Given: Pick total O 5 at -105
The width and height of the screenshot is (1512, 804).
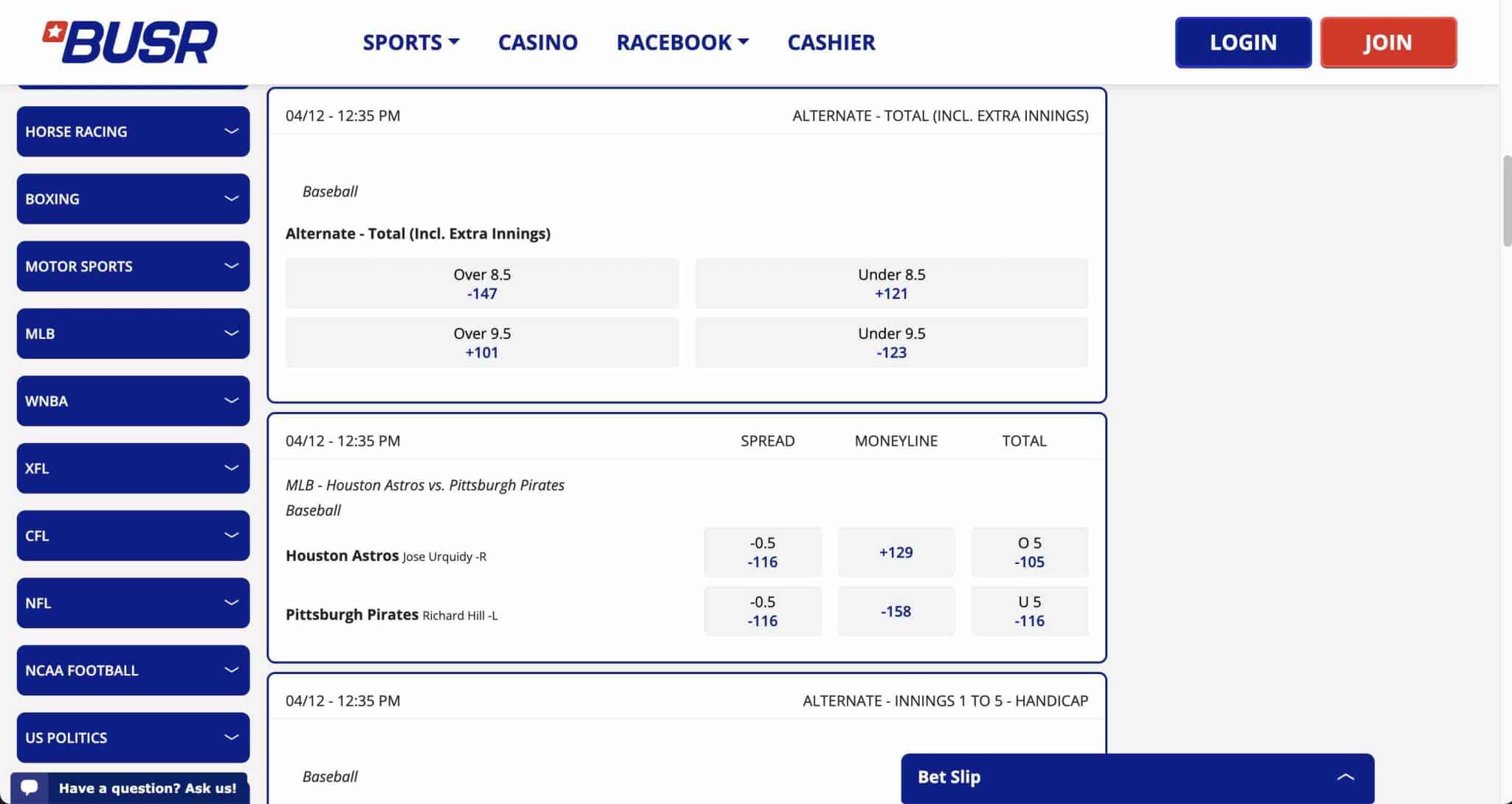Looking at the screenshot, I should (x=1029, y=552).
